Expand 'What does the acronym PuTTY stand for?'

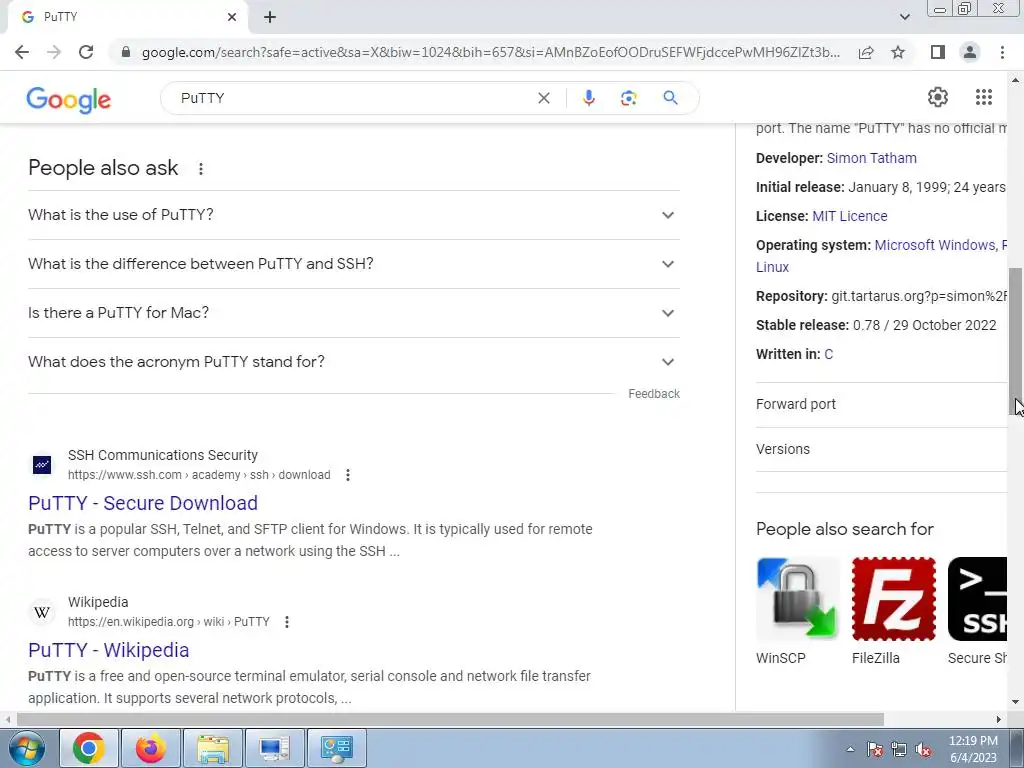(353, 362)
